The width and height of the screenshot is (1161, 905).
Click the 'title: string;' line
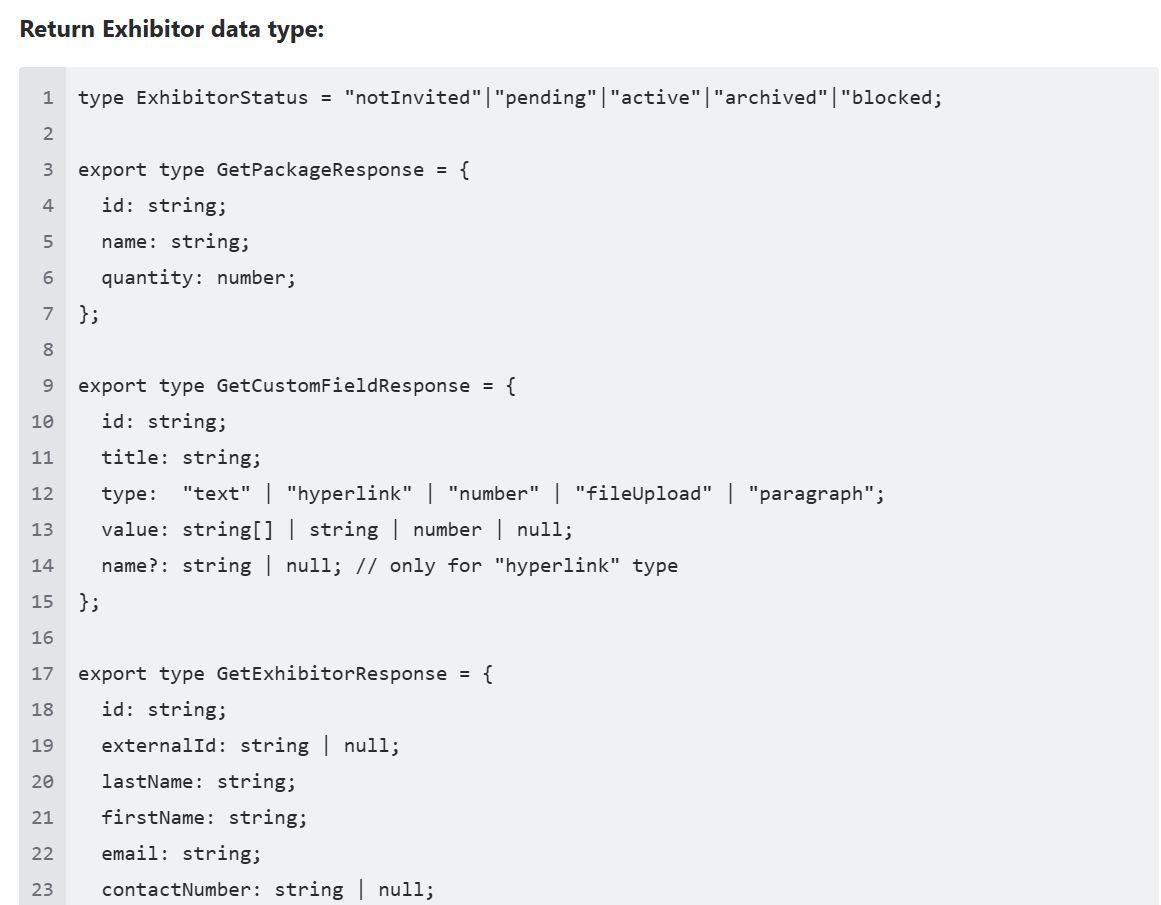pyautogui.click(x=181, y=458)
